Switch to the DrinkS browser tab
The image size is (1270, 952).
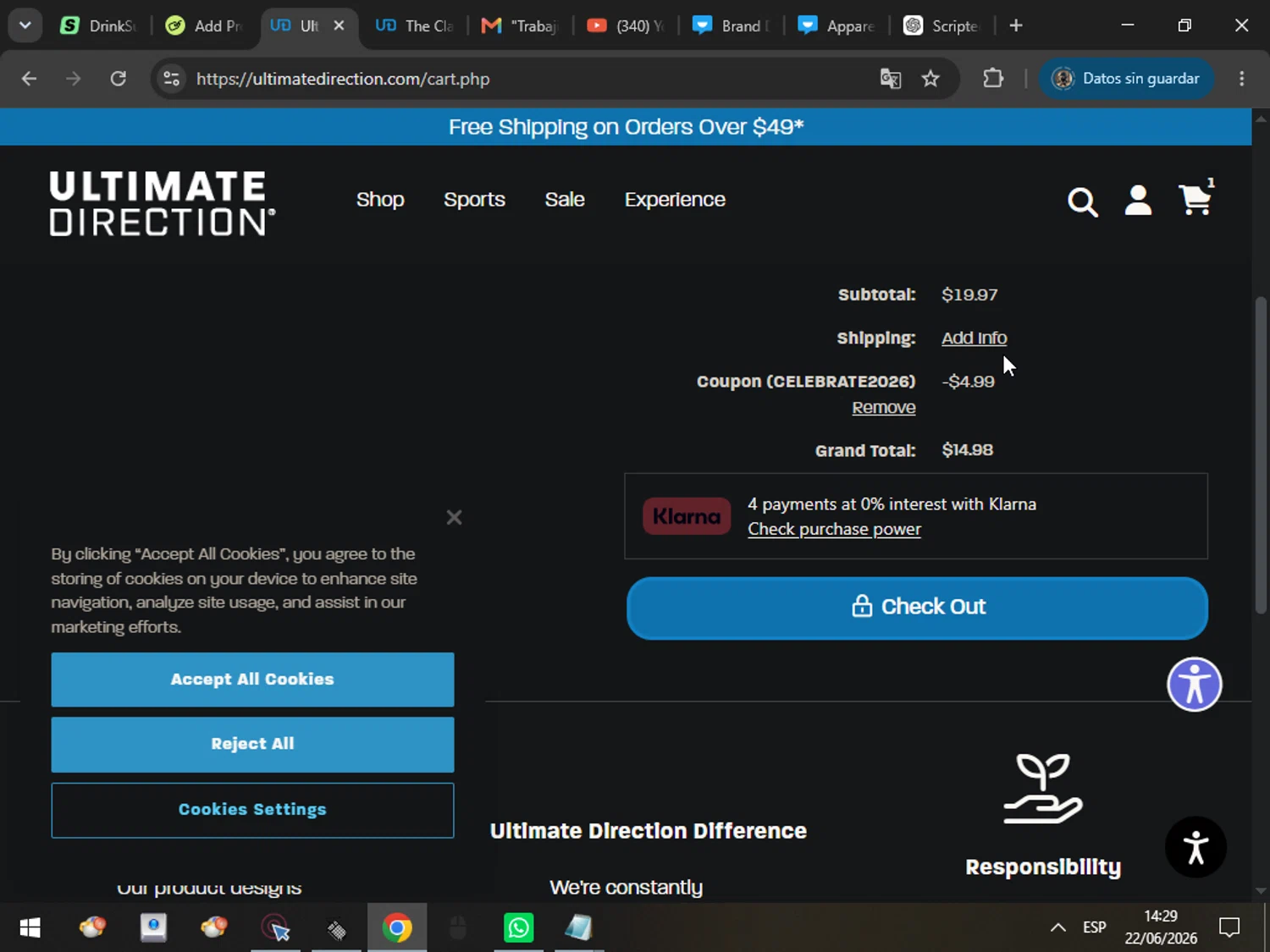click(x=98, y=26)
